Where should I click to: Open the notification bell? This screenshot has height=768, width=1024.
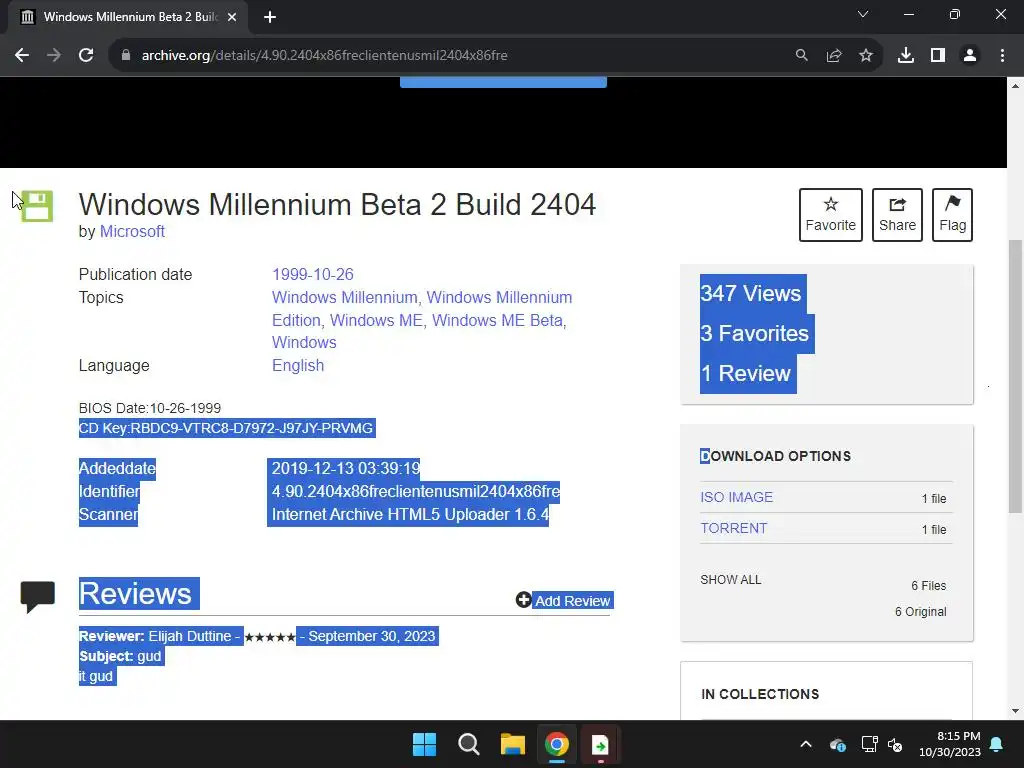pos(997,744)
